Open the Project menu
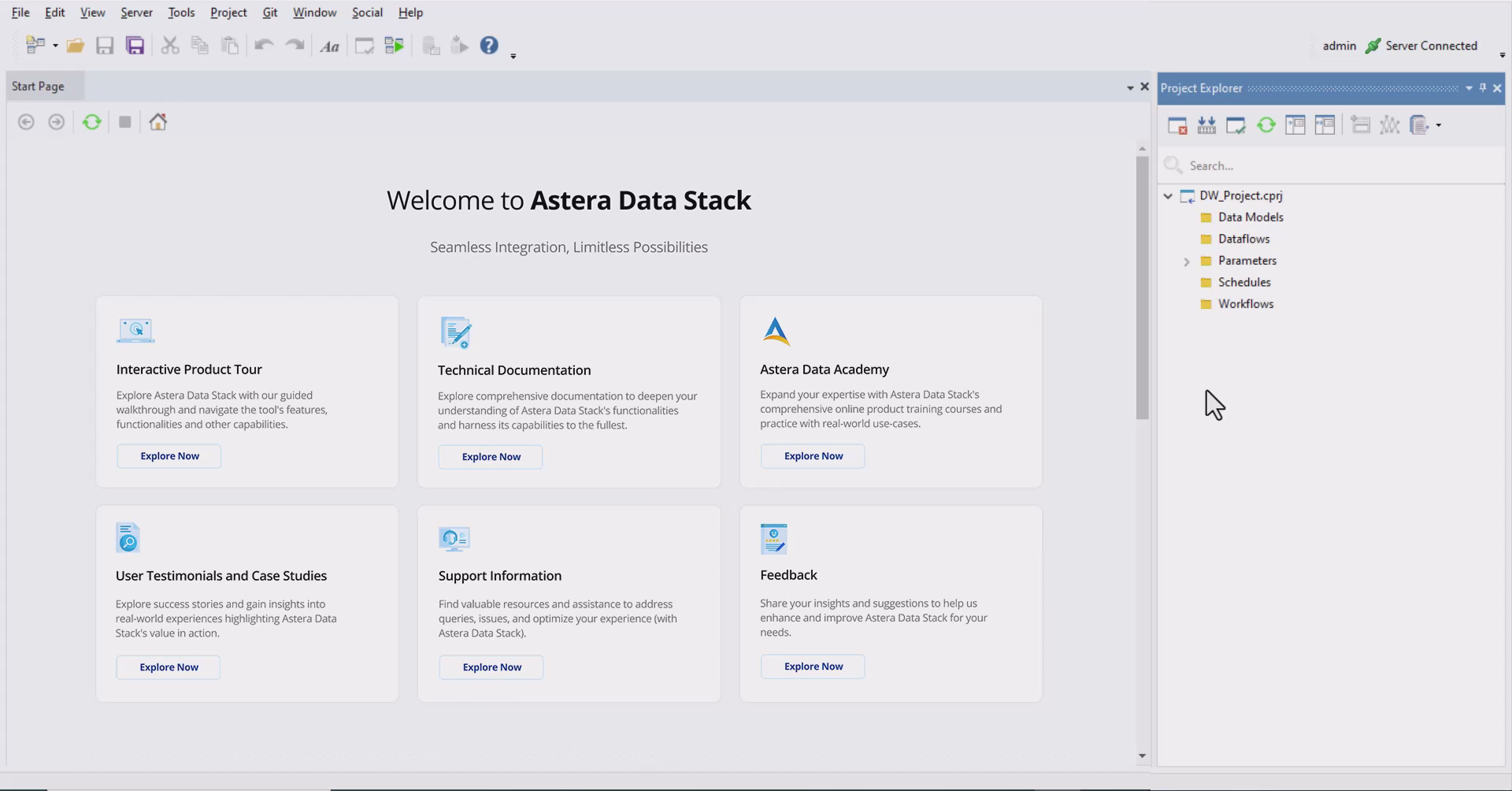 pos(228,13)
